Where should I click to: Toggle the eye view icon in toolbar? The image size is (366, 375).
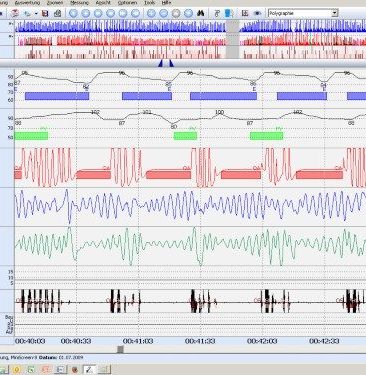coord(257,13)
